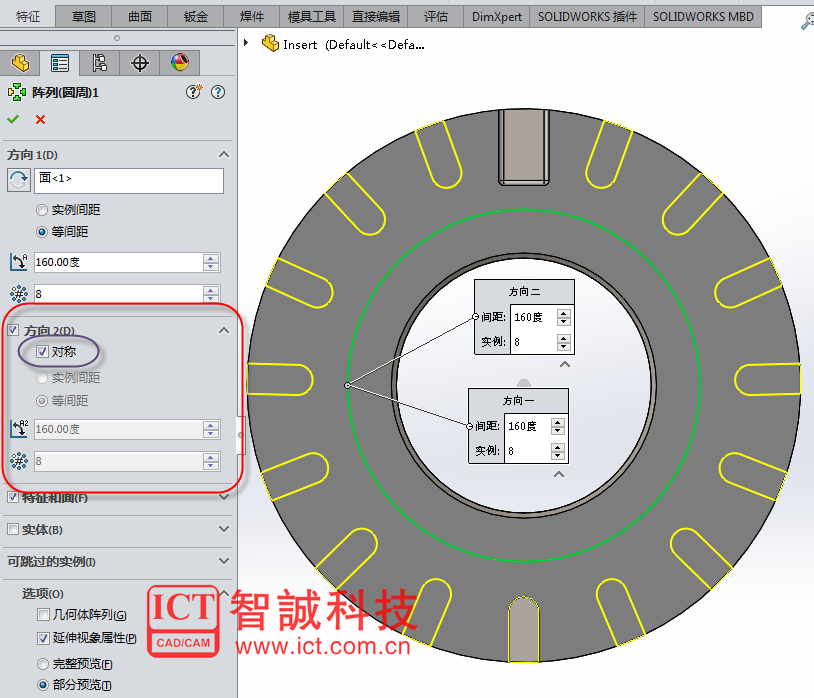Select Direction 1 实例间距 radio button
This screenshot has height=698, width=814.
[42, 210]
